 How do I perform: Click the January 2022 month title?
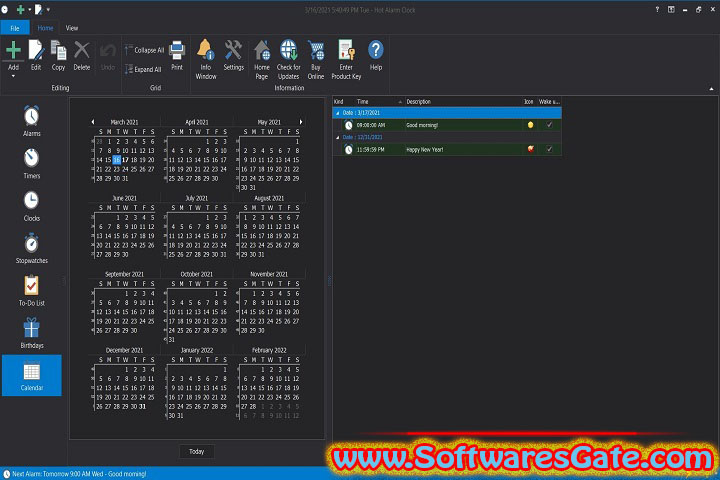pos(197,350)
